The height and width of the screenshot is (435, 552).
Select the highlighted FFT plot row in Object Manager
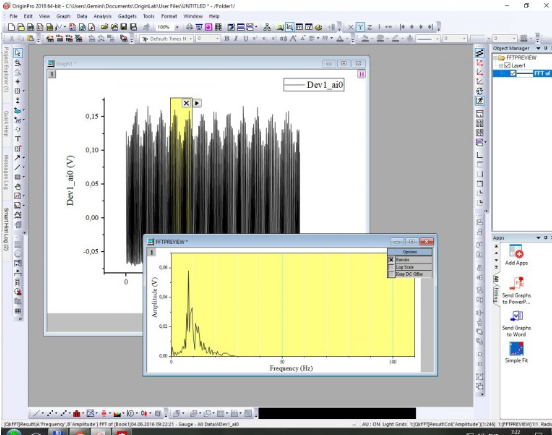pyautogui.click(x=522, y=73)
